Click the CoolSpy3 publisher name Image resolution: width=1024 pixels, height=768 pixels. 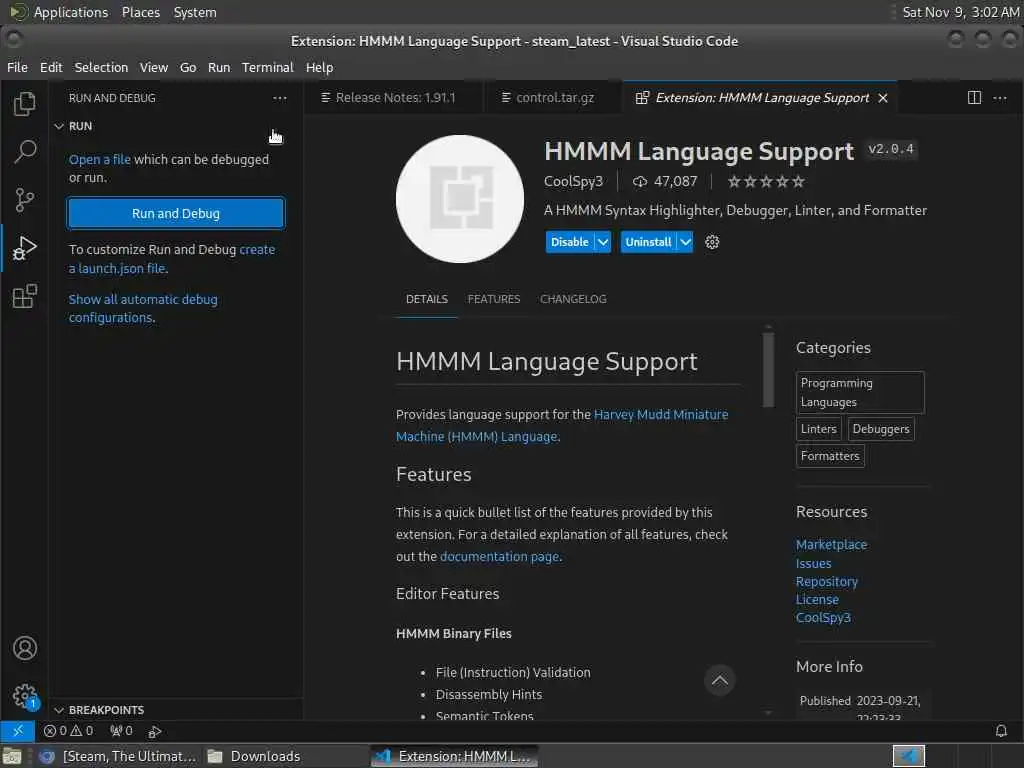coord(573,182)
